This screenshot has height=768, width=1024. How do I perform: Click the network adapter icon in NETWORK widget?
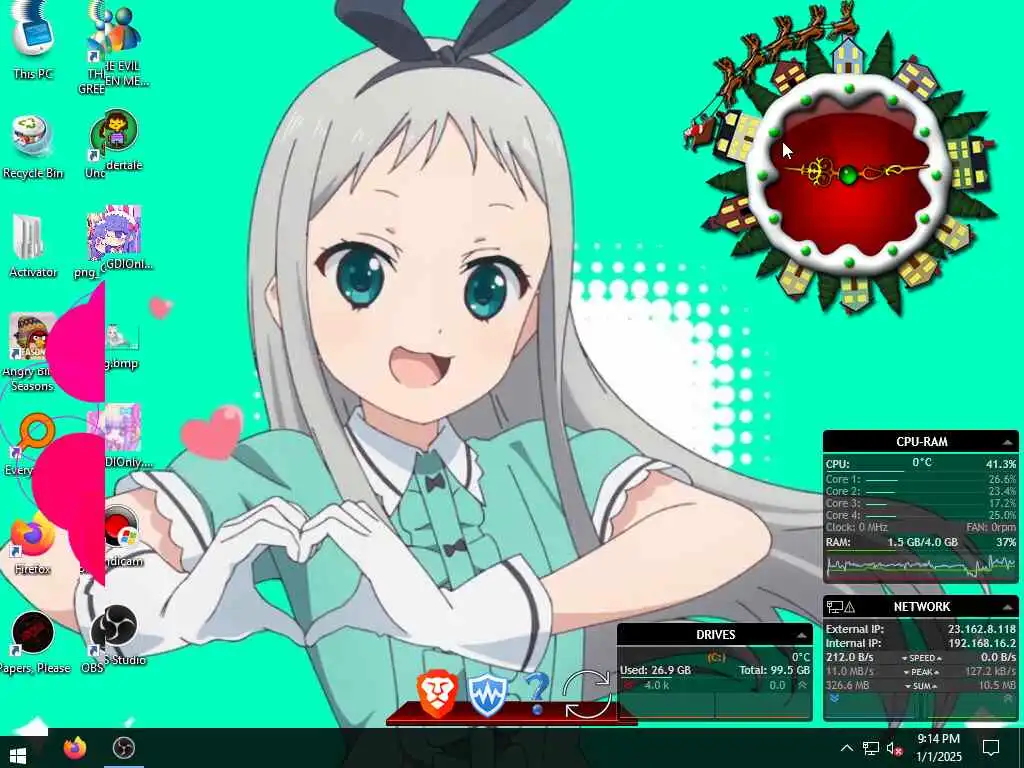(x=834, y=607)
